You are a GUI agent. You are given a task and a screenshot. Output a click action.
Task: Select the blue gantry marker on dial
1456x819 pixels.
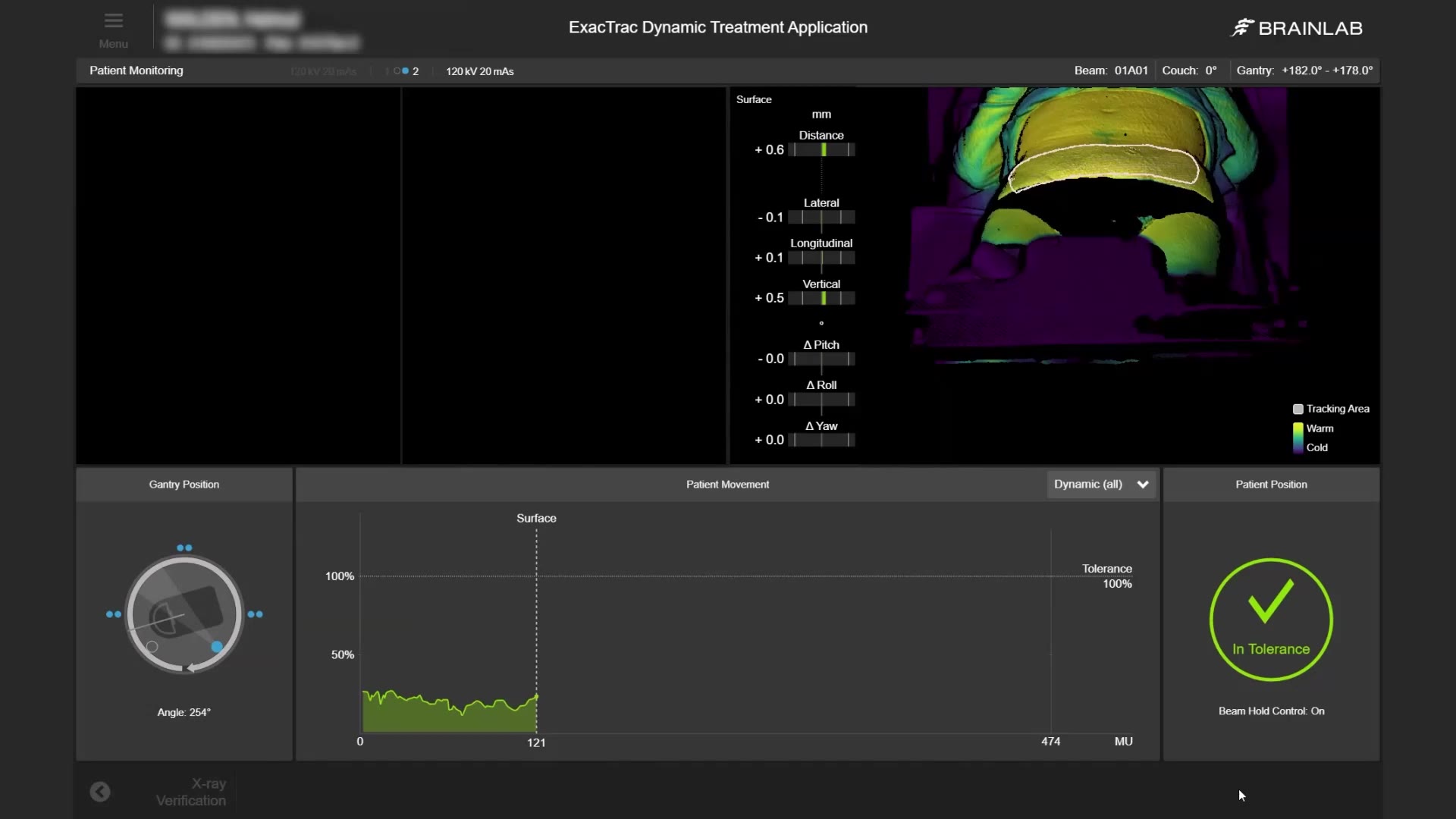point(217,647)
